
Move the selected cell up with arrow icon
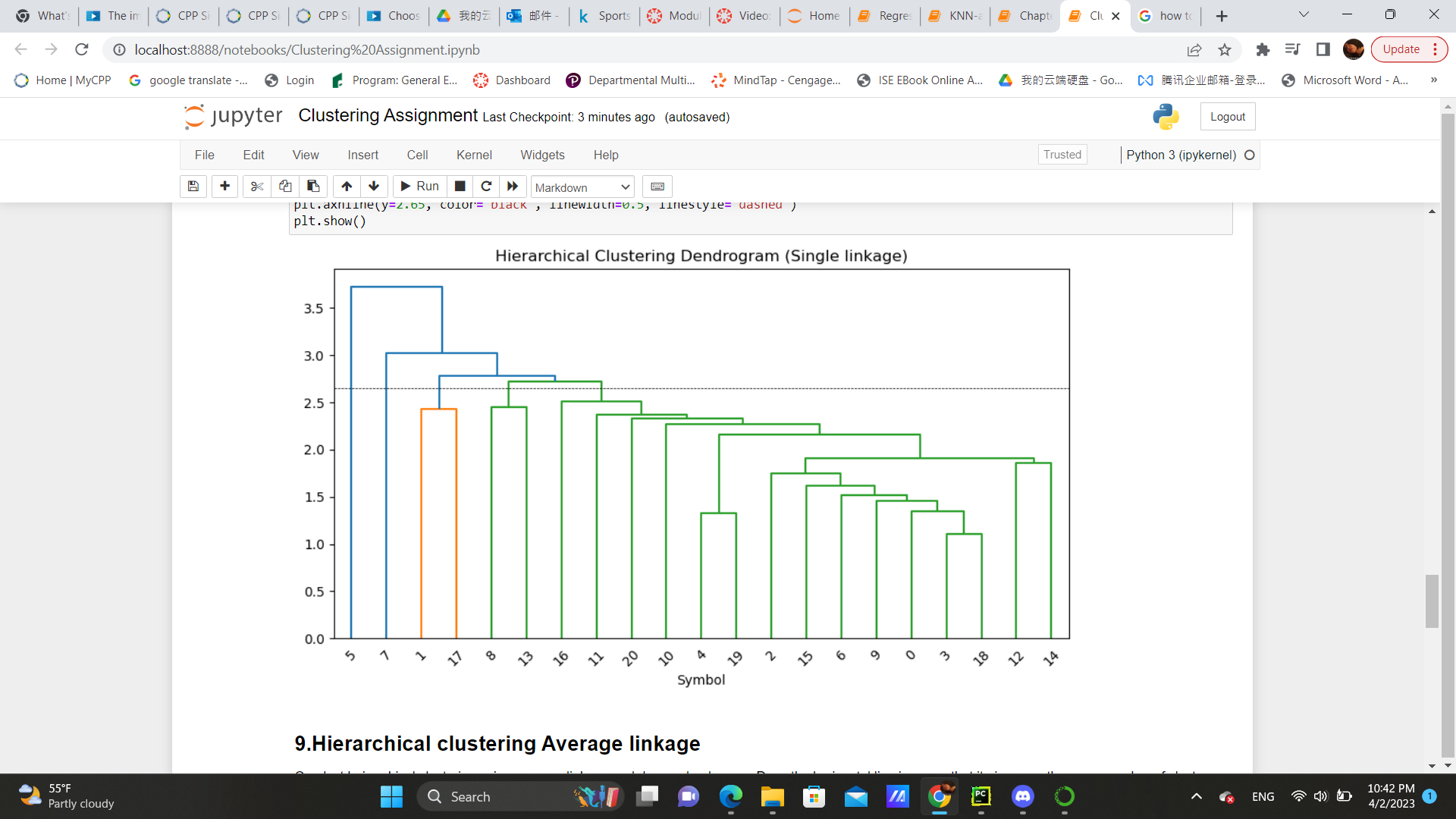(347, 187)
